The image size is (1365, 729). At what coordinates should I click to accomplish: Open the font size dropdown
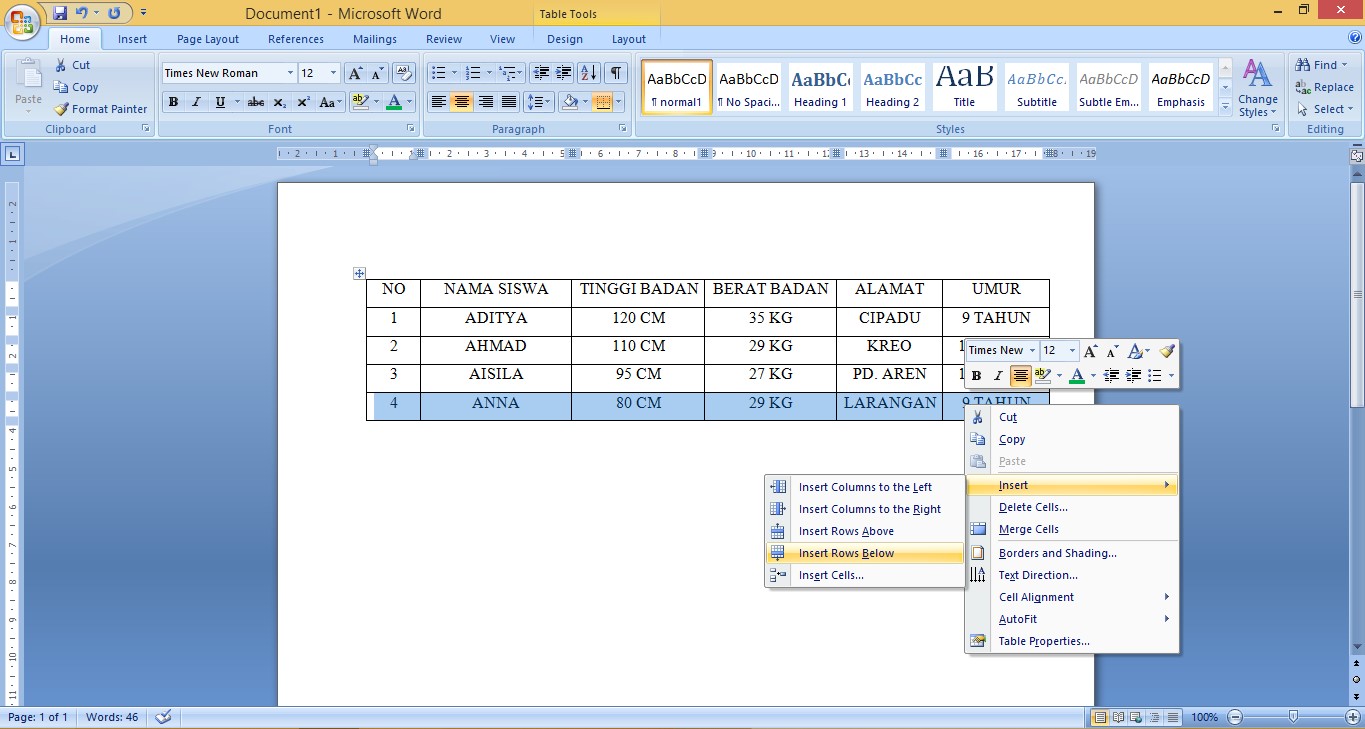point(331,72)
